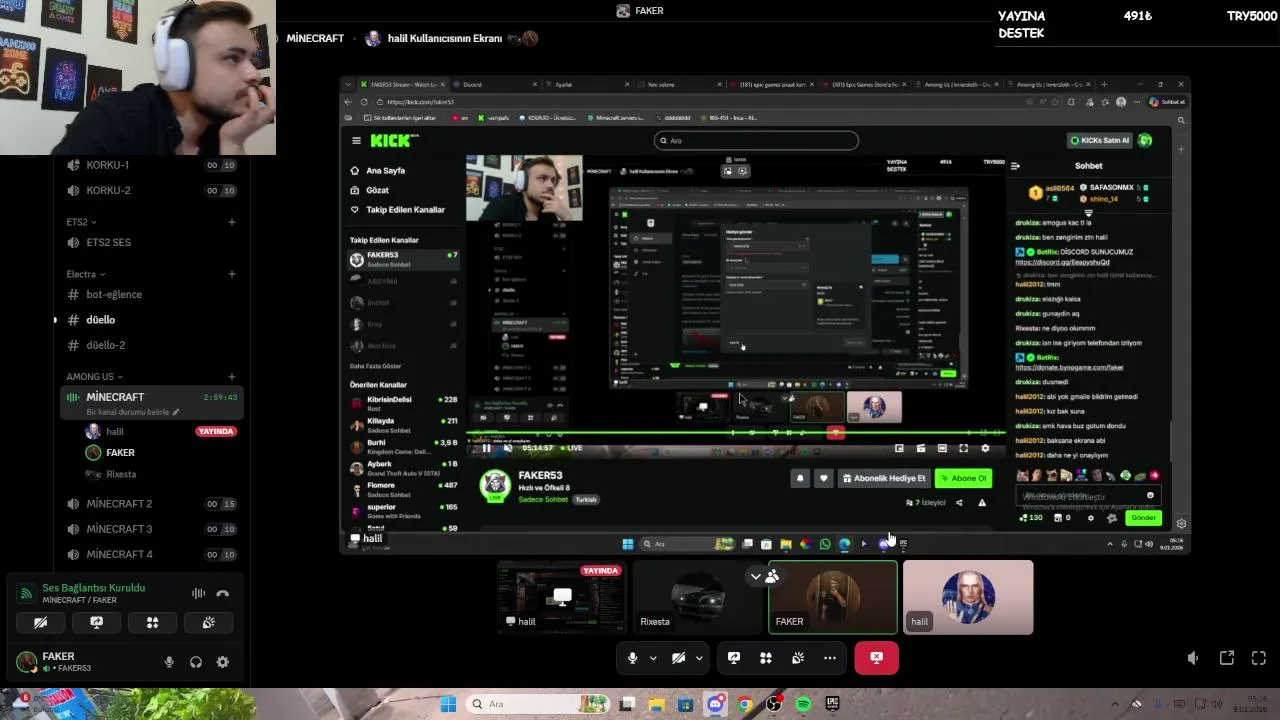The height and width of the screenshot is (720, 1280).
Task: Collapse participants strip chevron
Action: coord(755,576)
